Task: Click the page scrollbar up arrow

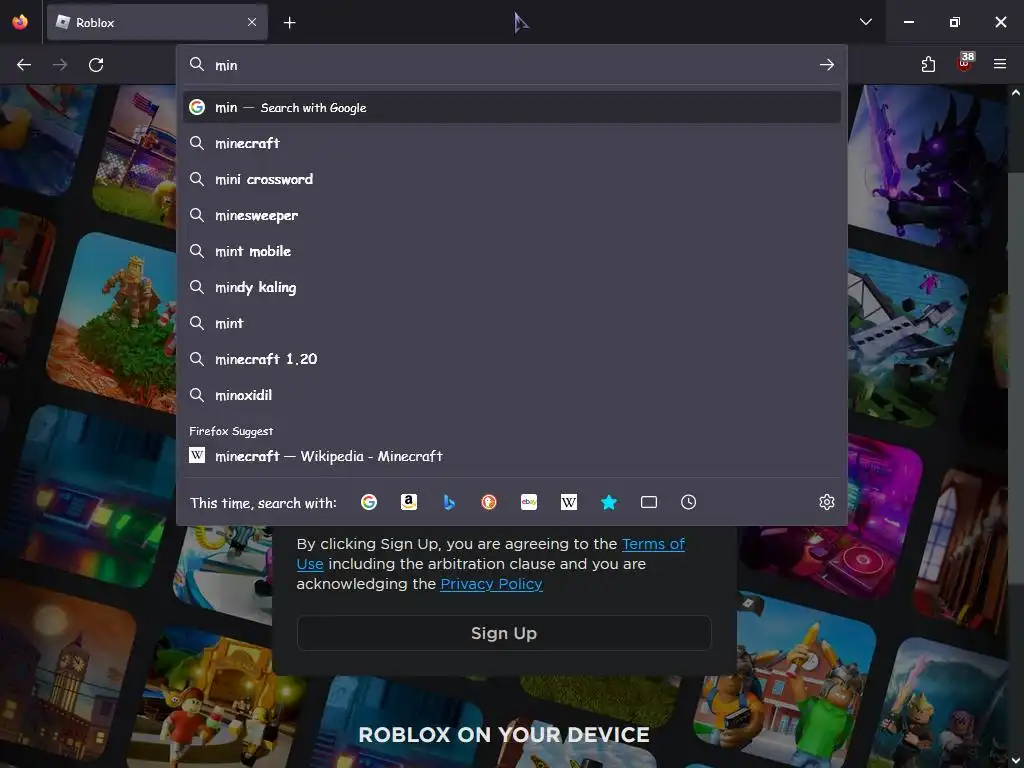Action: pos(1016,93)
